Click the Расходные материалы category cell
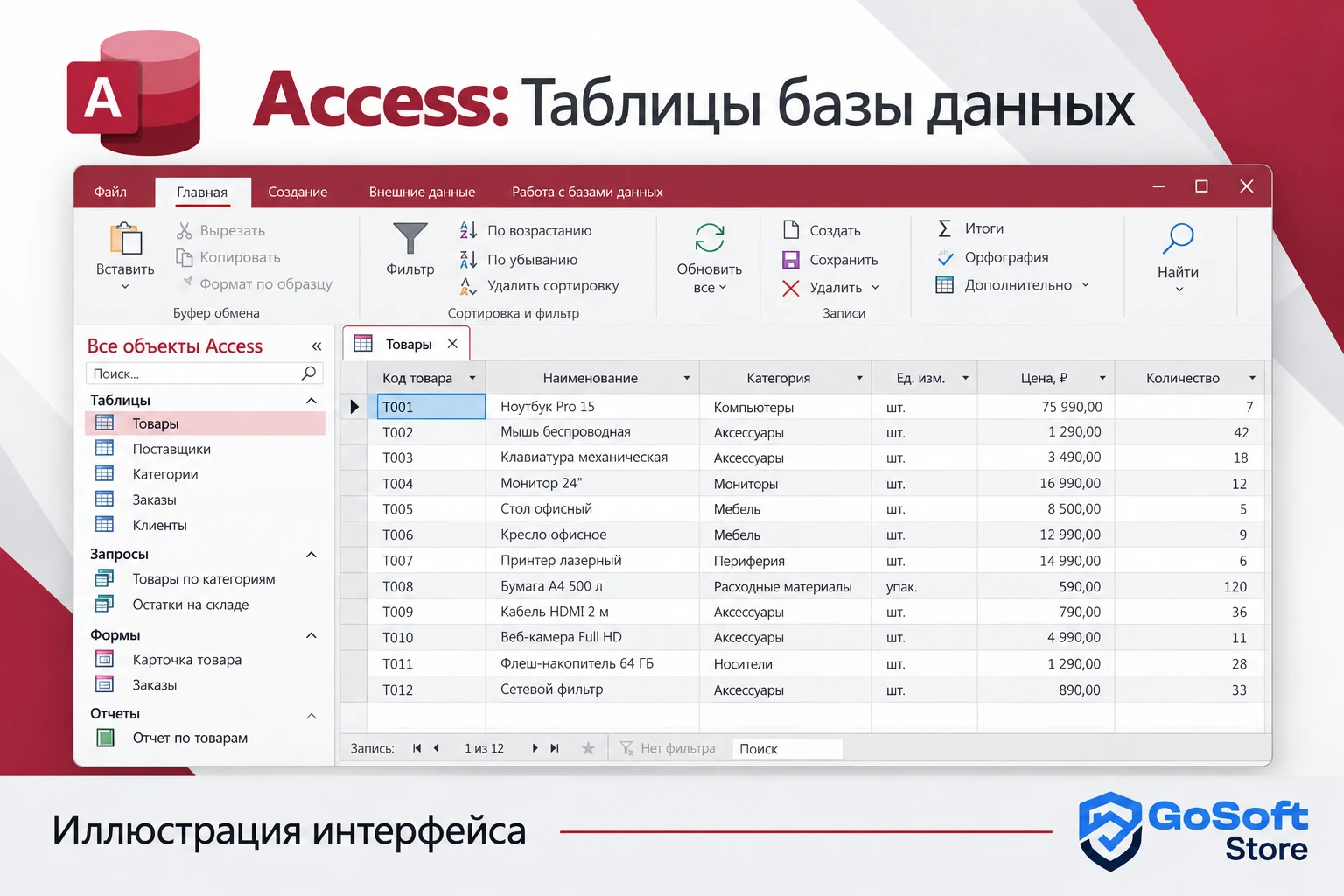1344x896 pixels. pos(785,586)
